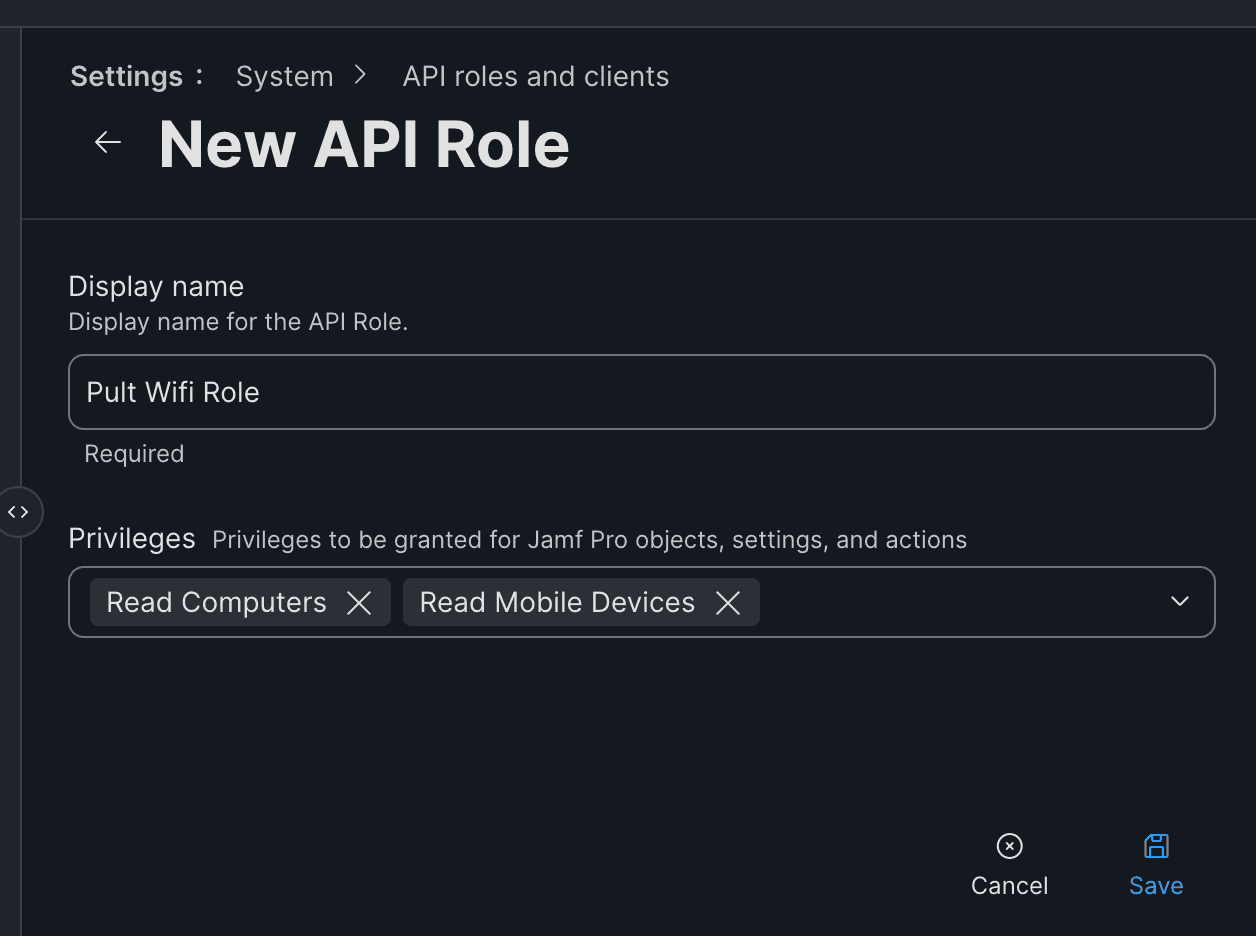Click the New API Role page title
This screenshot has height=936, width=1256.
click(x=363, y=143)
